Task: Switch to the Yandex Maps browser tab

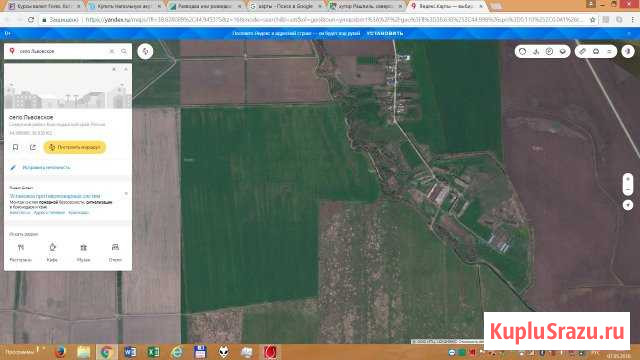Action: (447, 6)
